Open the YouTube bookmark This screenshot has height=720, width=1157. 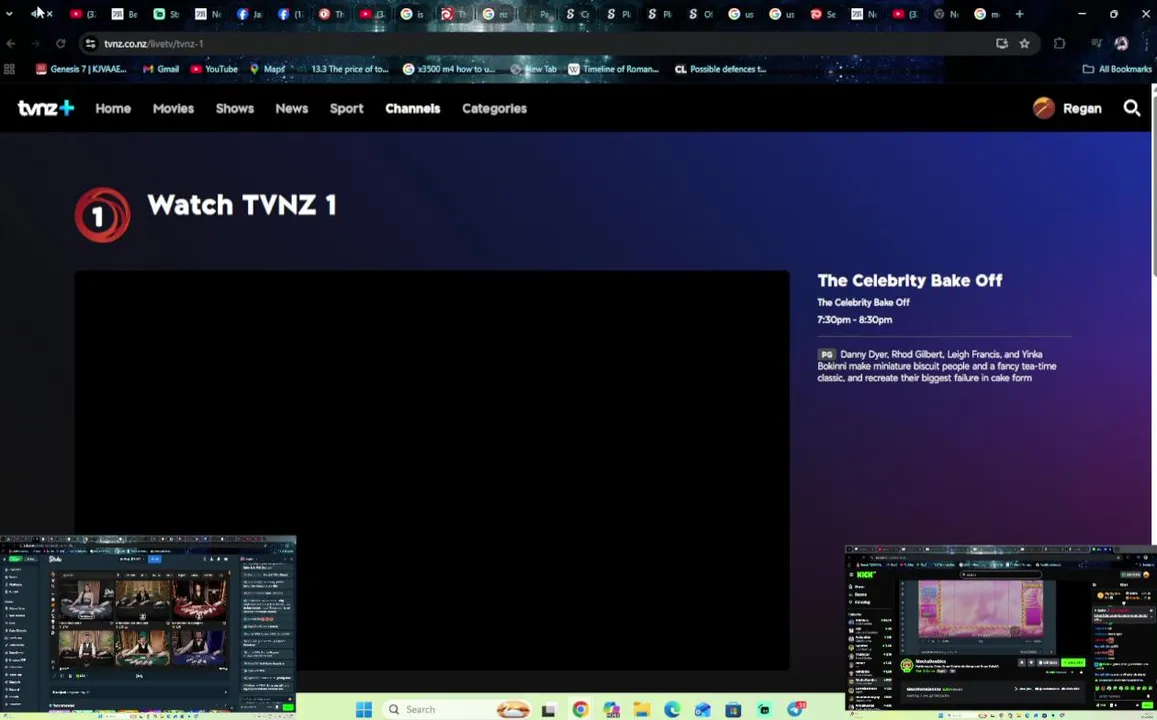(214, 69)
